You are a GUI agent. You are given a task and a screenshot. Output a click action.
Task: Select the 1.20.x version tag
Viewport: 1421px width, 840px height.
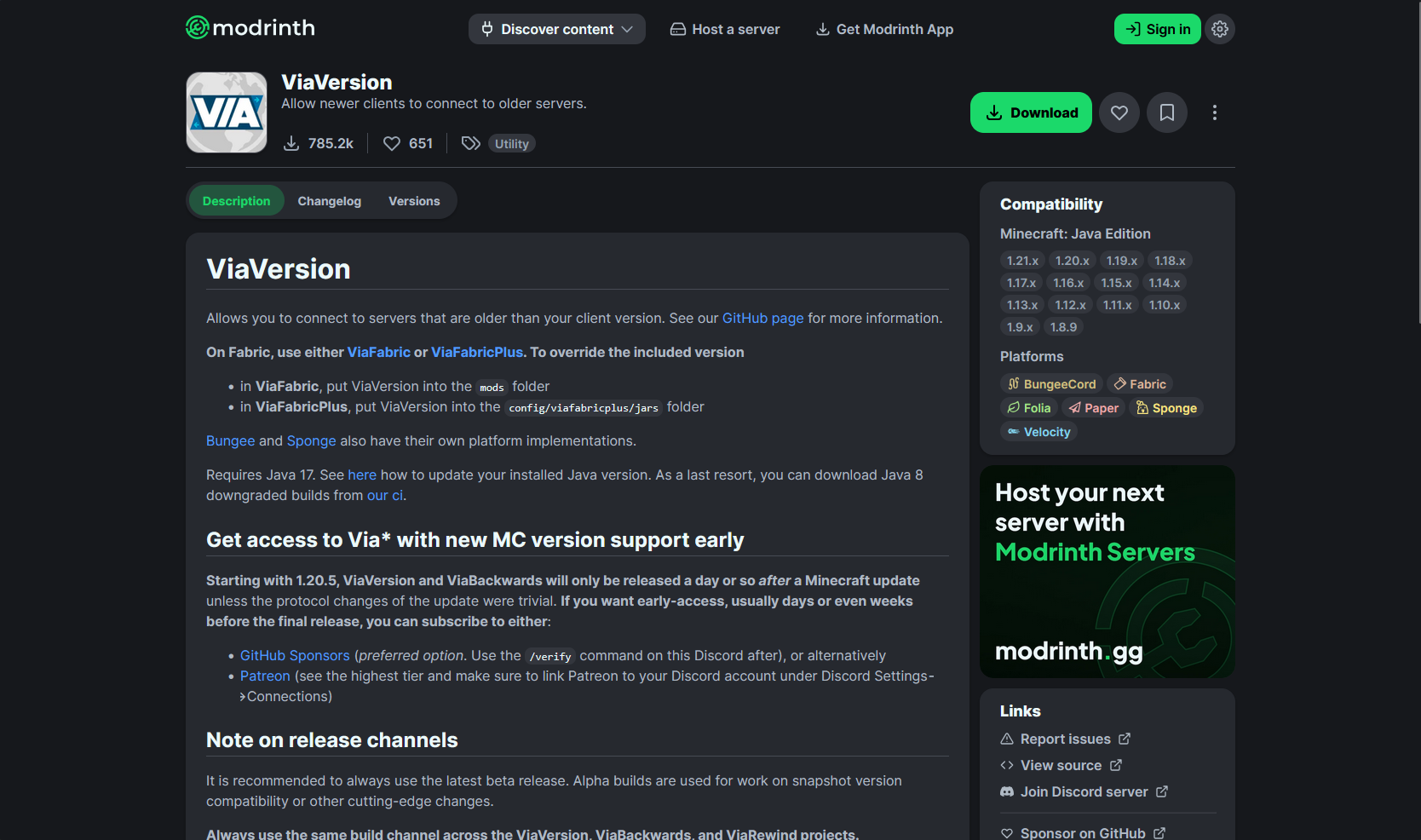click(x=1073, y=261)
